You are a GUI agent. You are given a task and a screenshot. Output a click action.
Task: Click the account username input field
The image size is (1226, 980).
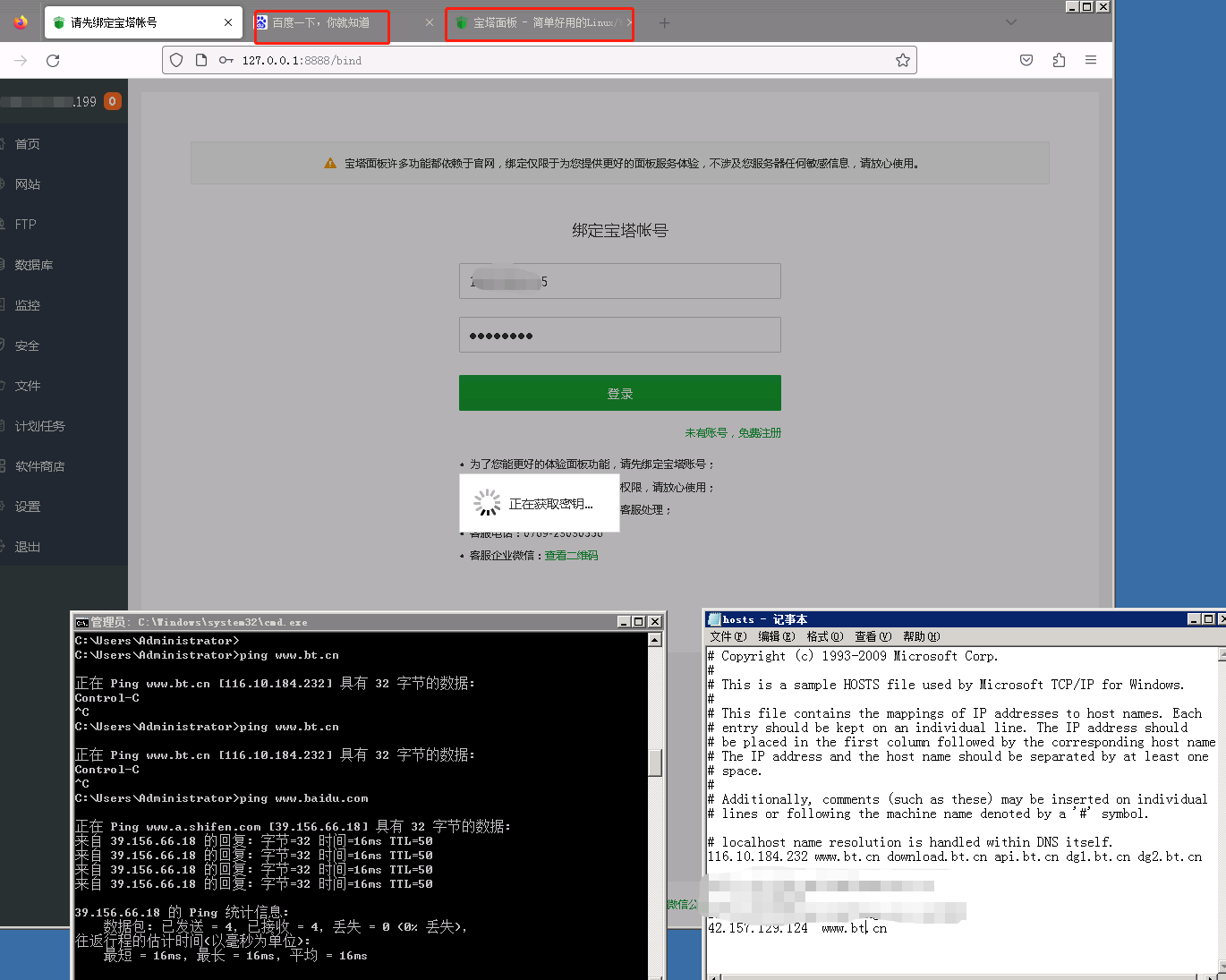point(620,281)
